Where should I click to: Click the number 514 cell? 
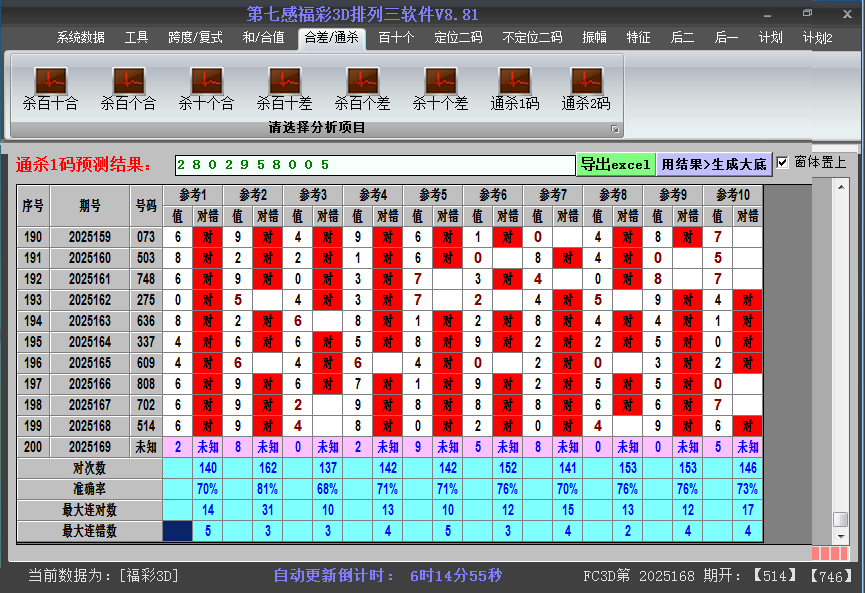point(146,426)
